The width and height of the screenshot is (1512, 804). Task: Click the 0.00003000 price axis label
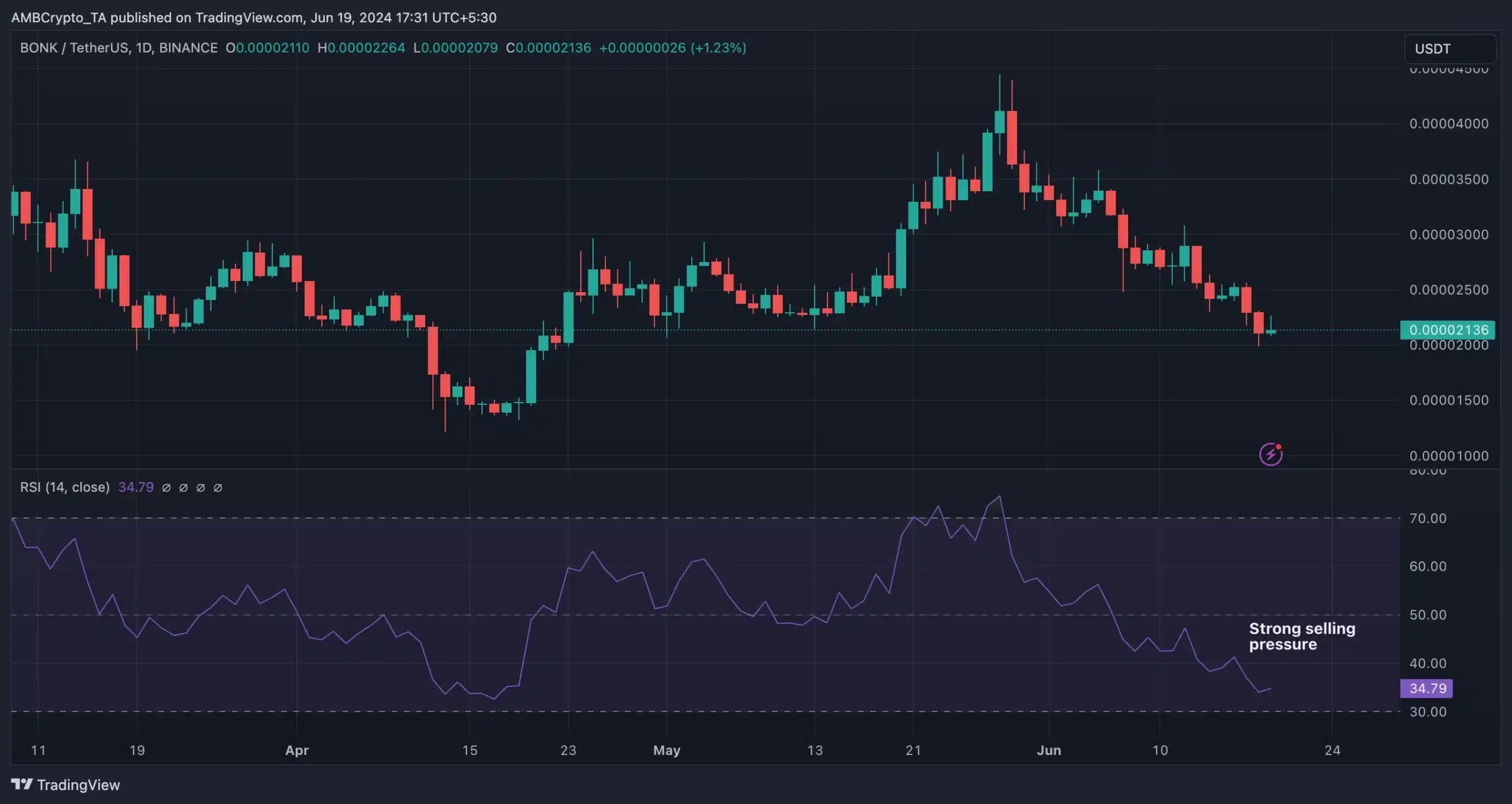[1449, 234]
